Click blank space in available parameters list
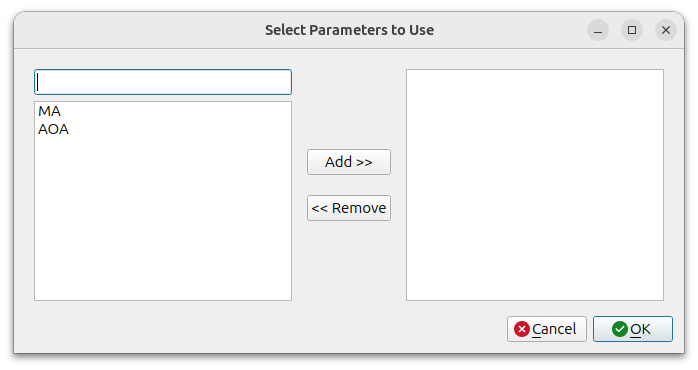This screenshot has height=370, width=698. pyautogui.click(x=163, y=218)
